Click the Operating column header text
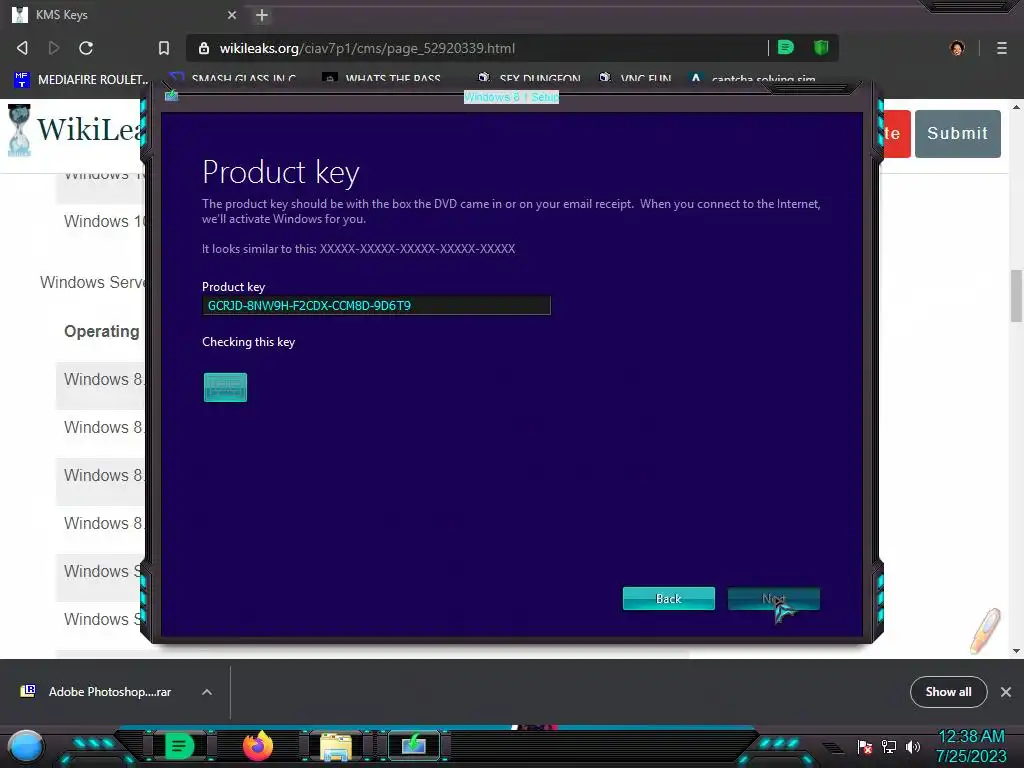Viewport: 1024px width, 768px height. pyautogui.click(x=102, y=332)
